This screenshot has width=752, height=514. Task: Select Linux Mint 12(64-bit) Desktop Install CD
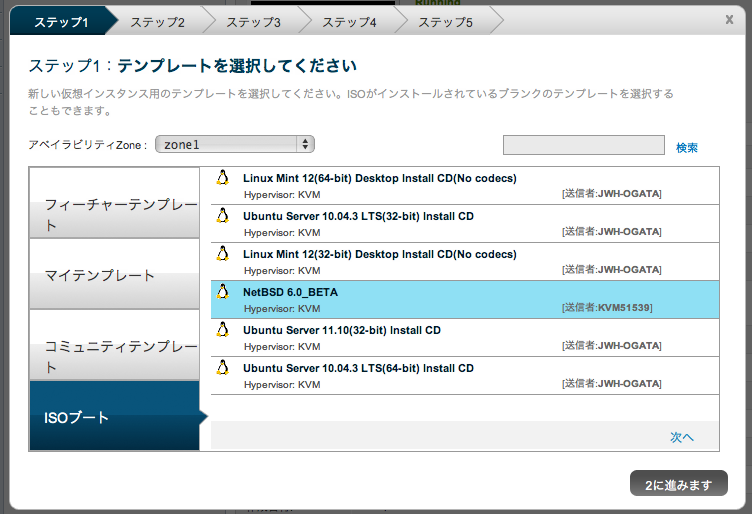[465, 186]
